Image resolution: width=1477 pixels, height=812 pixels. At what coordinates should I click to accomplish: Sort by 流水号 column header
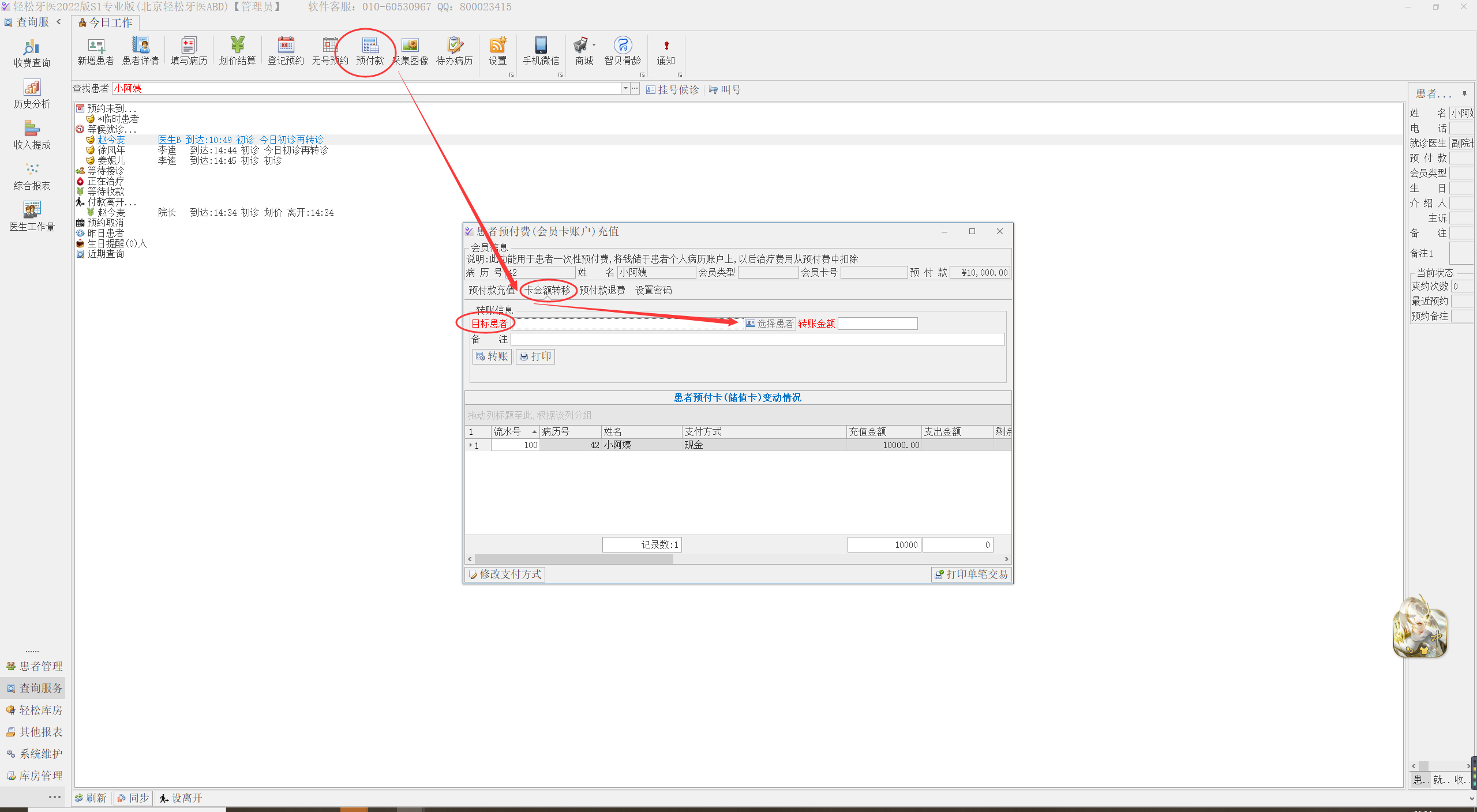[515, 431]
